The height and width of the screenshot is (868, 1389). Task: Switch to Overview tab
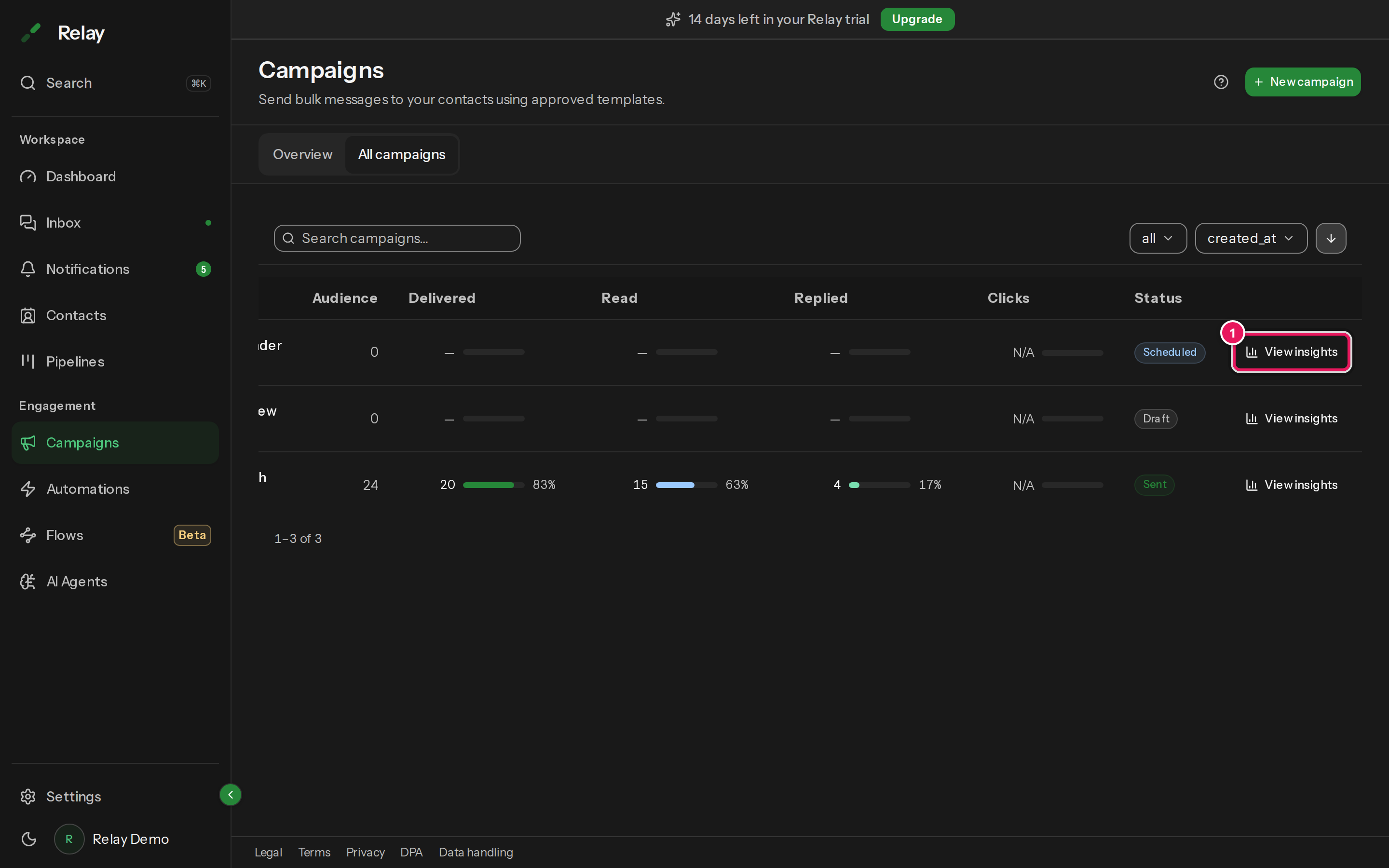pos(302,154)
